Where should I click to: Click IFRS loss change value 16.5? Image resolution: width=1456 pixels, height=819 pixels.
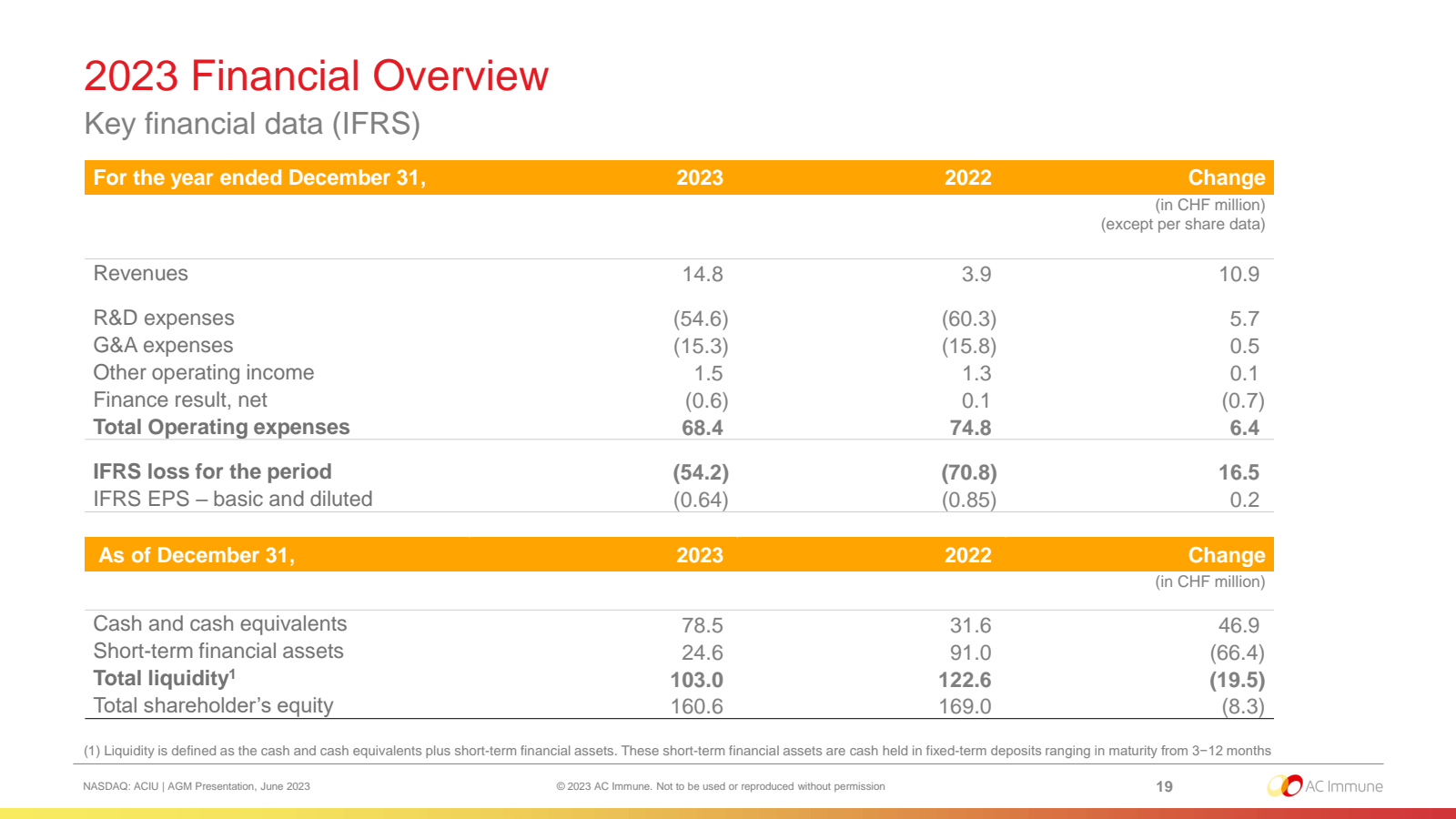click(x=1239, y=473)
